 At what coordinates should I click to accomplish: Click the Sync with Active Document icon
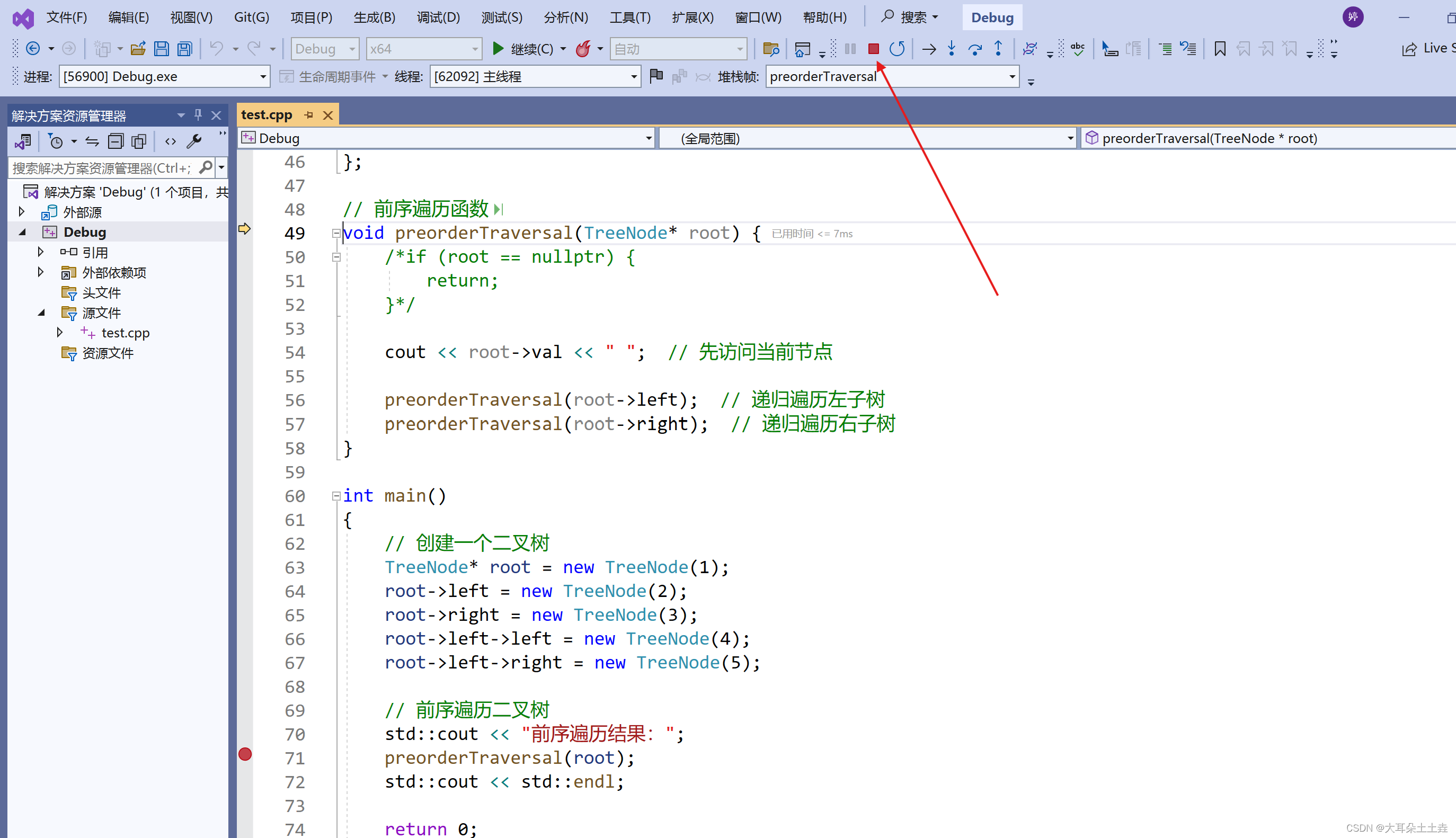(x=92, y=141)
